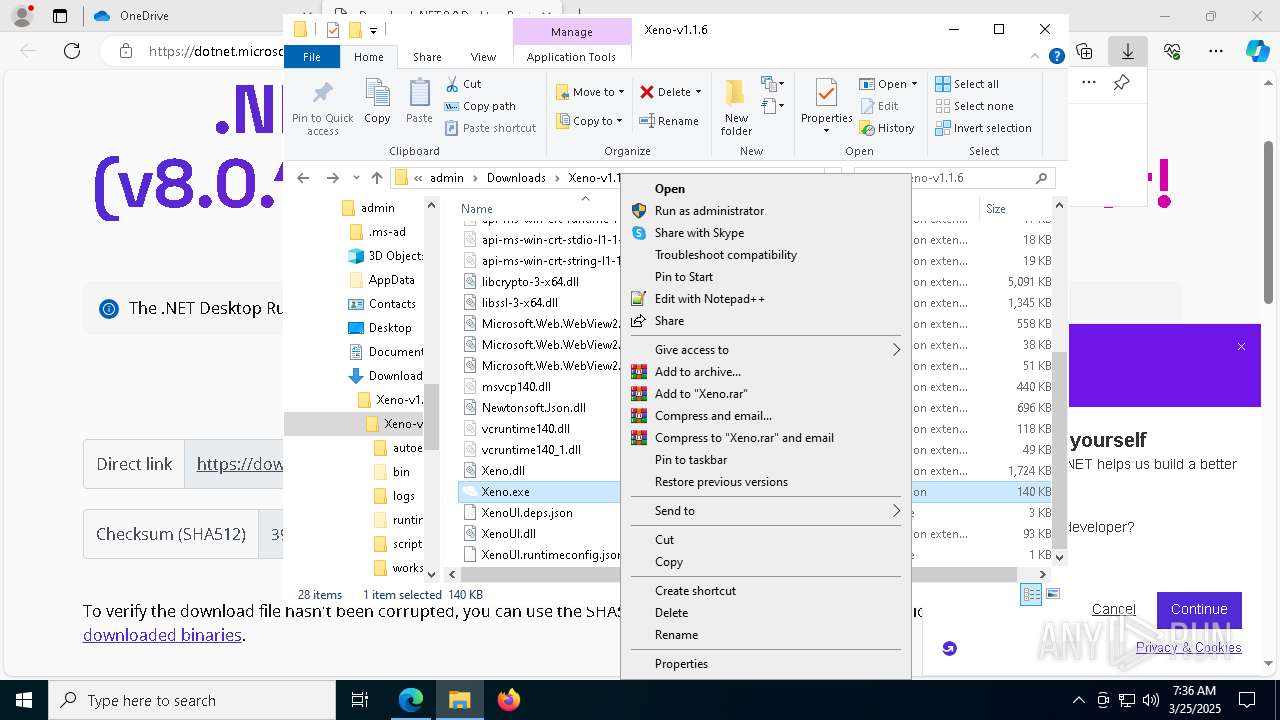Click Downloads in the address bar breadcrumb

coord(516,178)
